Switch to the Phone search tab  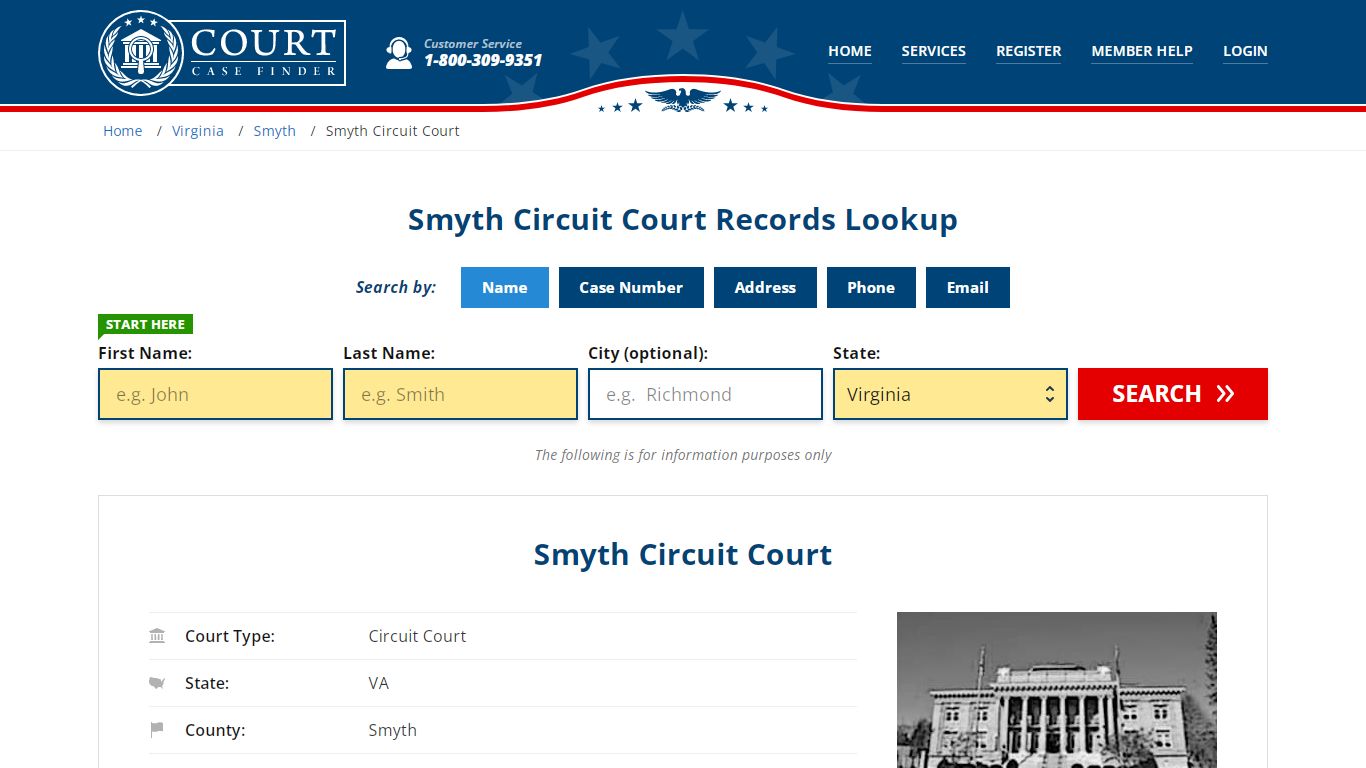(871, 287)
